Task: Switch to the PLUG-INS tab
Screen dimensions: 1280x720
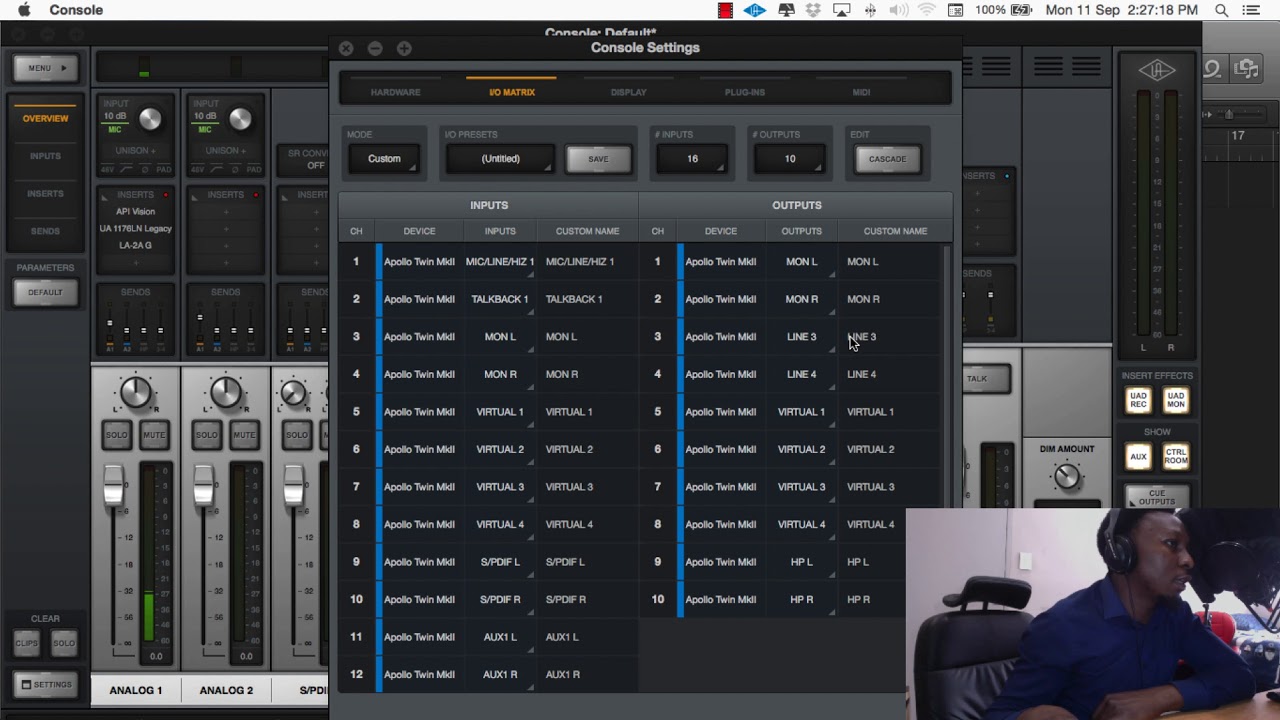Action: [745, 92]
